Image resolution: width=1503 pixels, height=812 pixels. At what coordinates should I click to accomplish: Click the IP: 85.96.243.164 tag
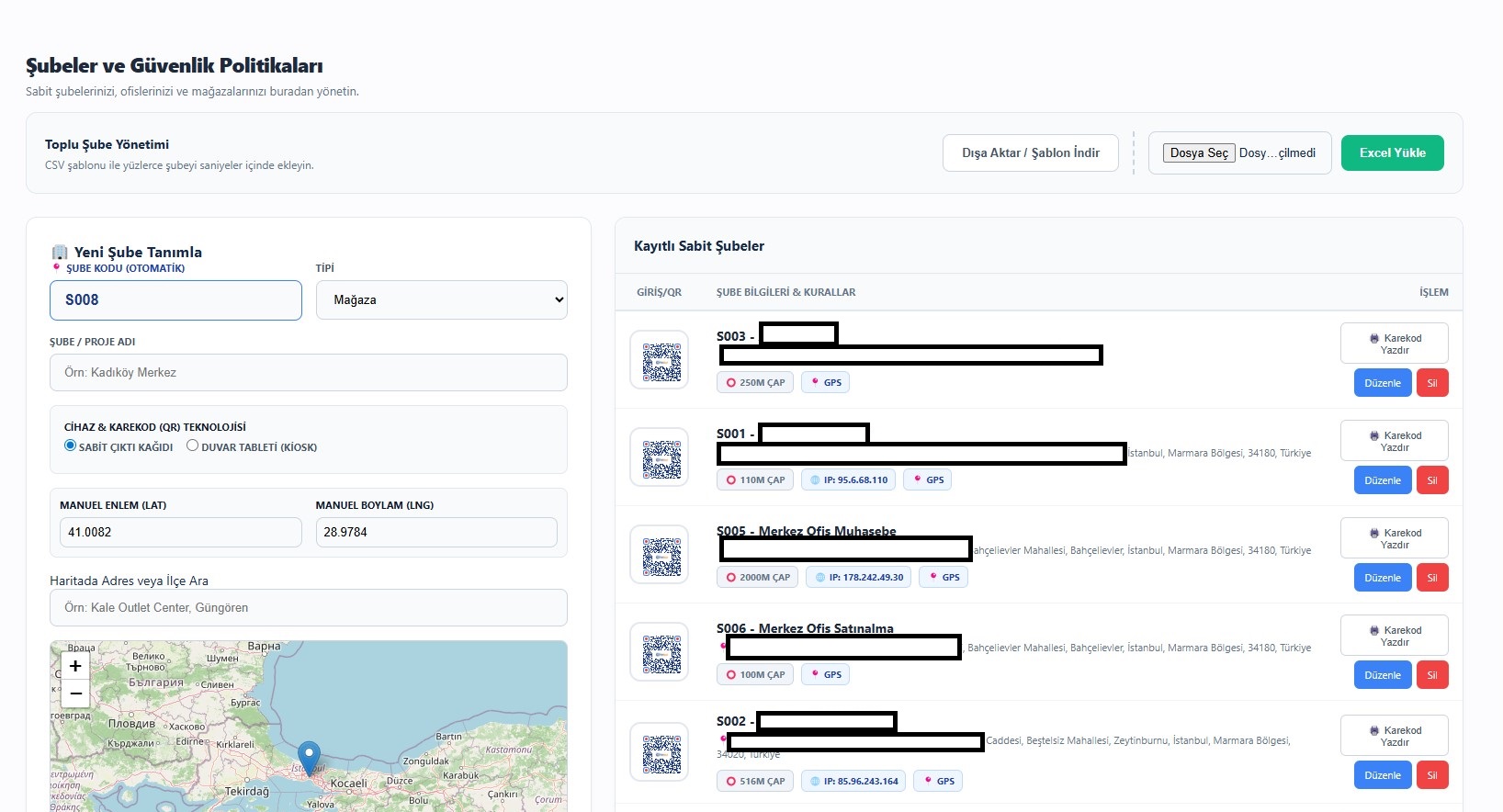pyautogui.click(x=854, y=781)
